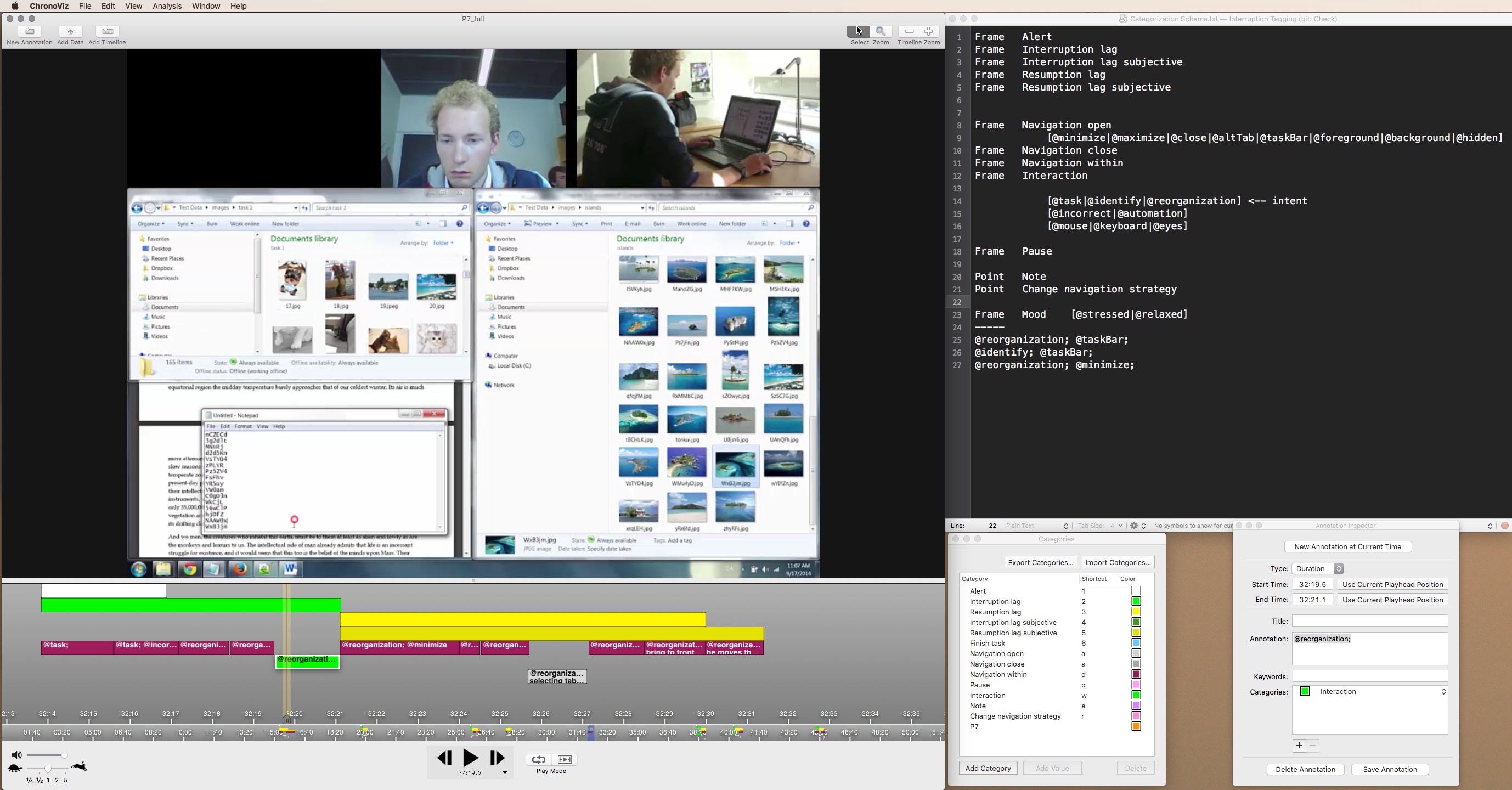Viewport: 1512px width, 790px height.
Task: Click the Annotation text area
Action: coord(1370,648)
